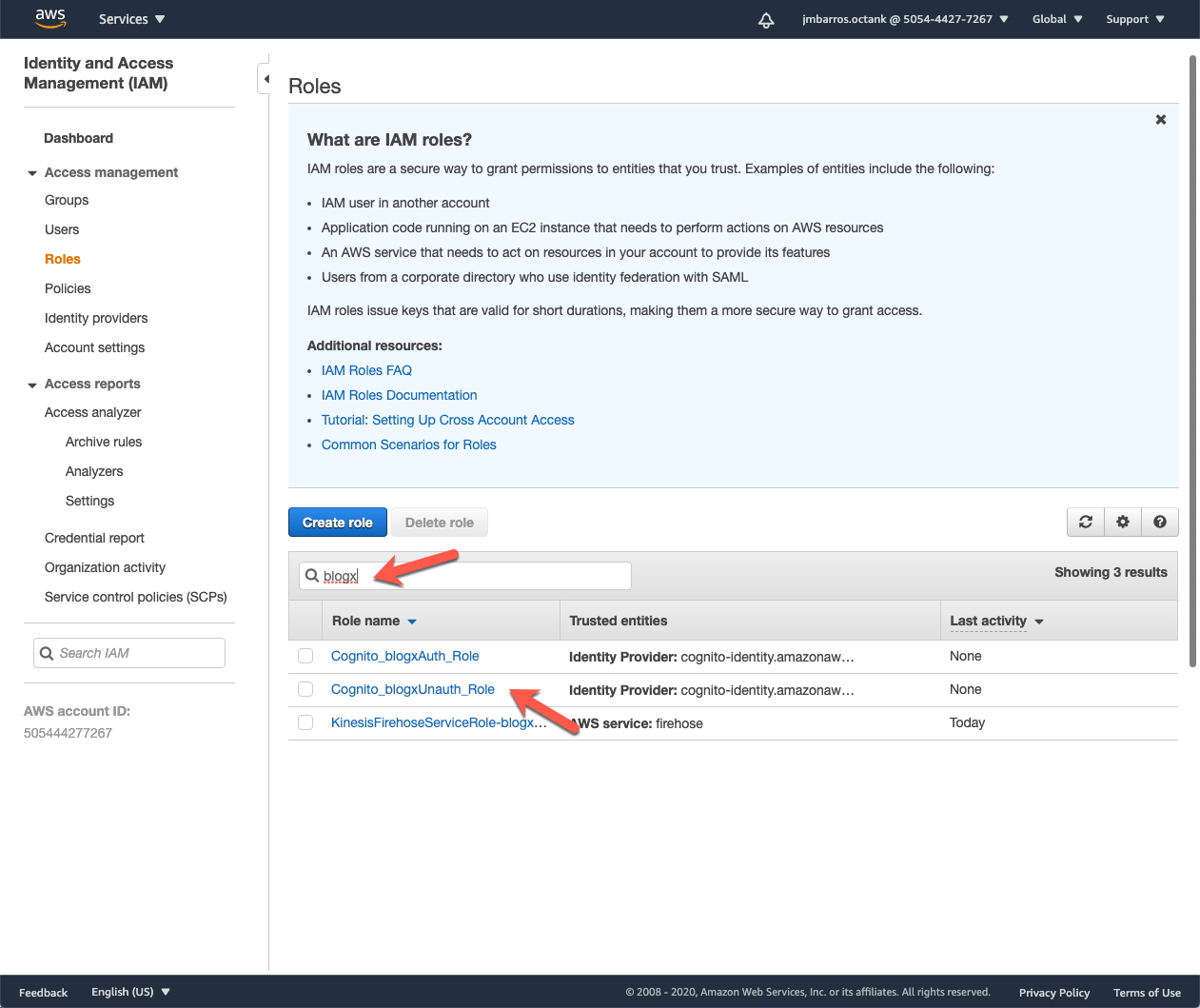Viewport: 1200px width, 1008px height.
Task: Open Archive rules in the sidebar
Action: tap(104, 442)
